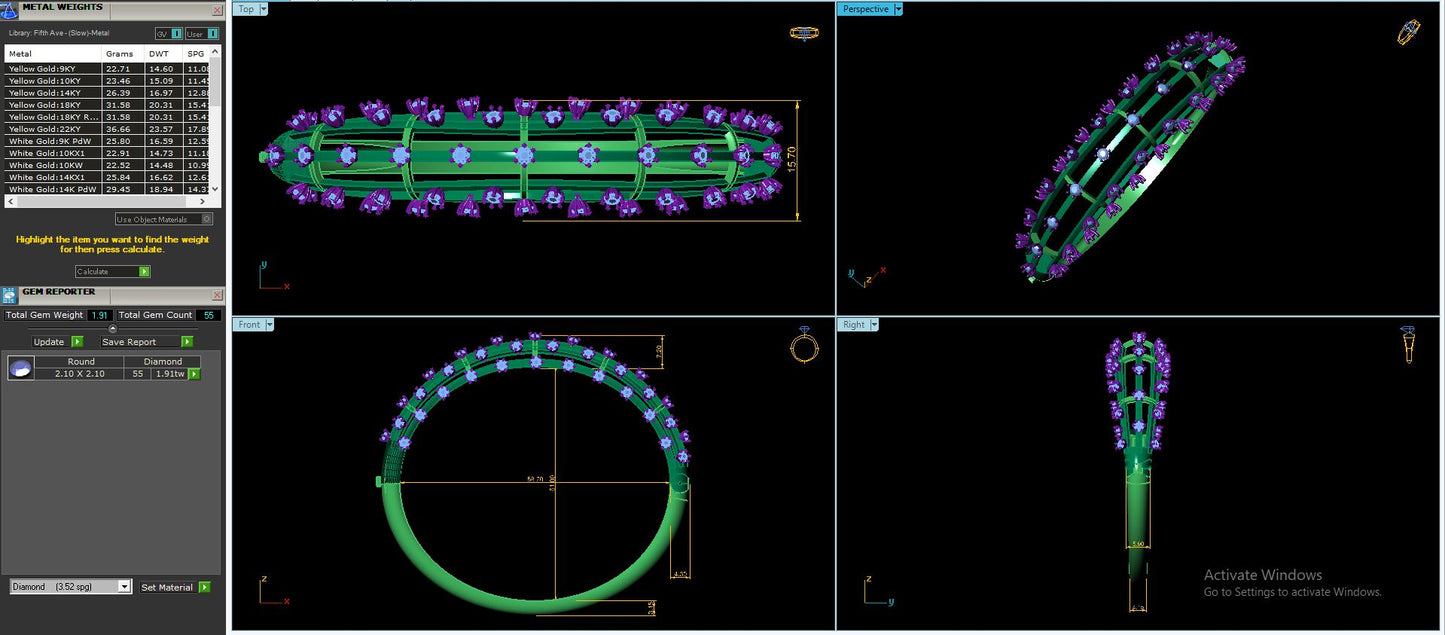The width and height of the screenshot is (1445, 635).
Task: Click the Calculate button
Action: coord(113,272)
